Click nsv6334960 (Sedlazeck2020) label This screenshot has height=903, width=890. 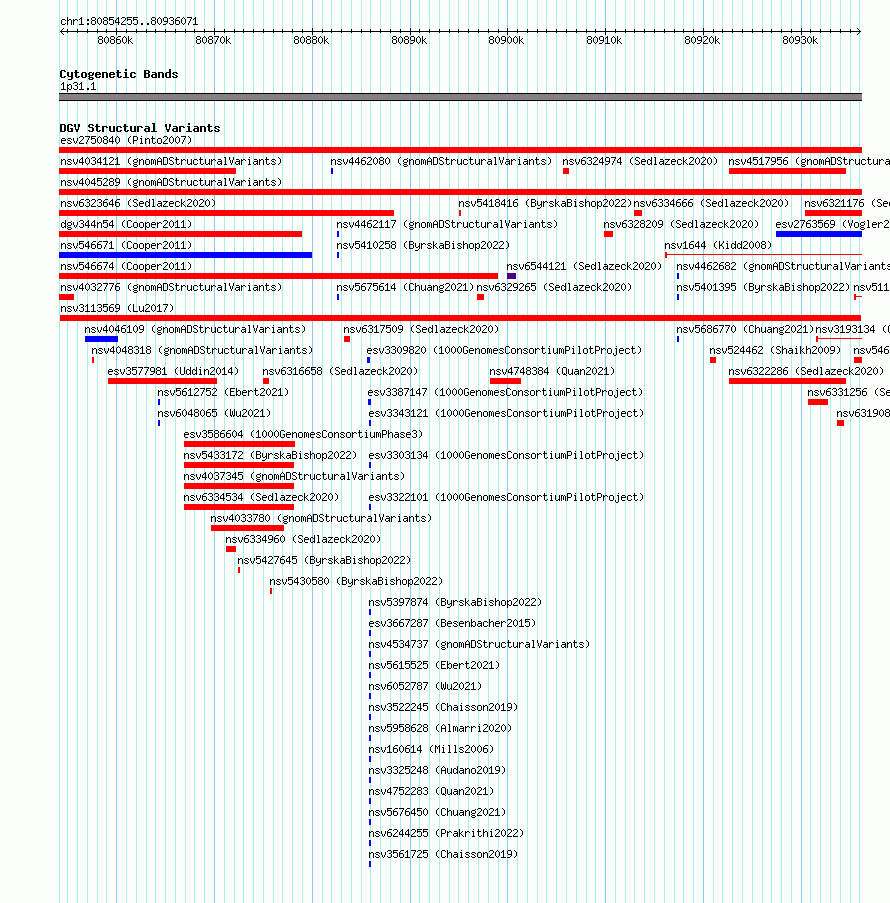pos(303,540)
